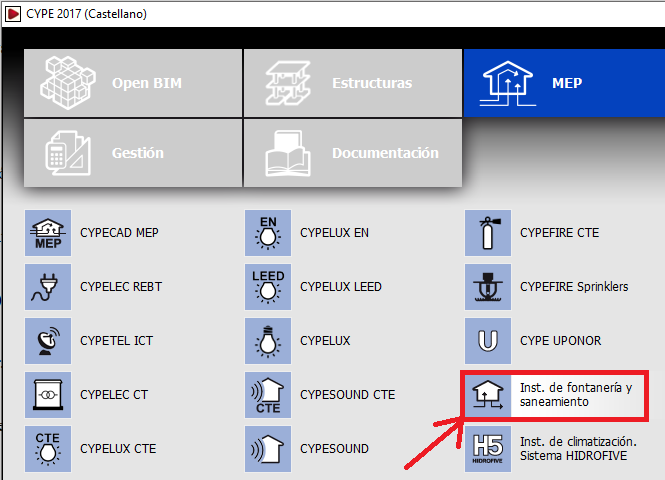The width and height of the screenshot is (665, 480).
Task: Select the CYPELUX LEED label
Action: point(341,287)
